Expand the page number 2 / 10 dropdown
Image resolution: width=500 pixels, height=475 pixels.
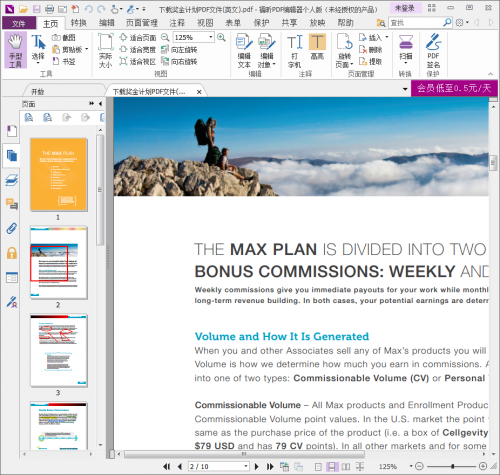point(246,466)
